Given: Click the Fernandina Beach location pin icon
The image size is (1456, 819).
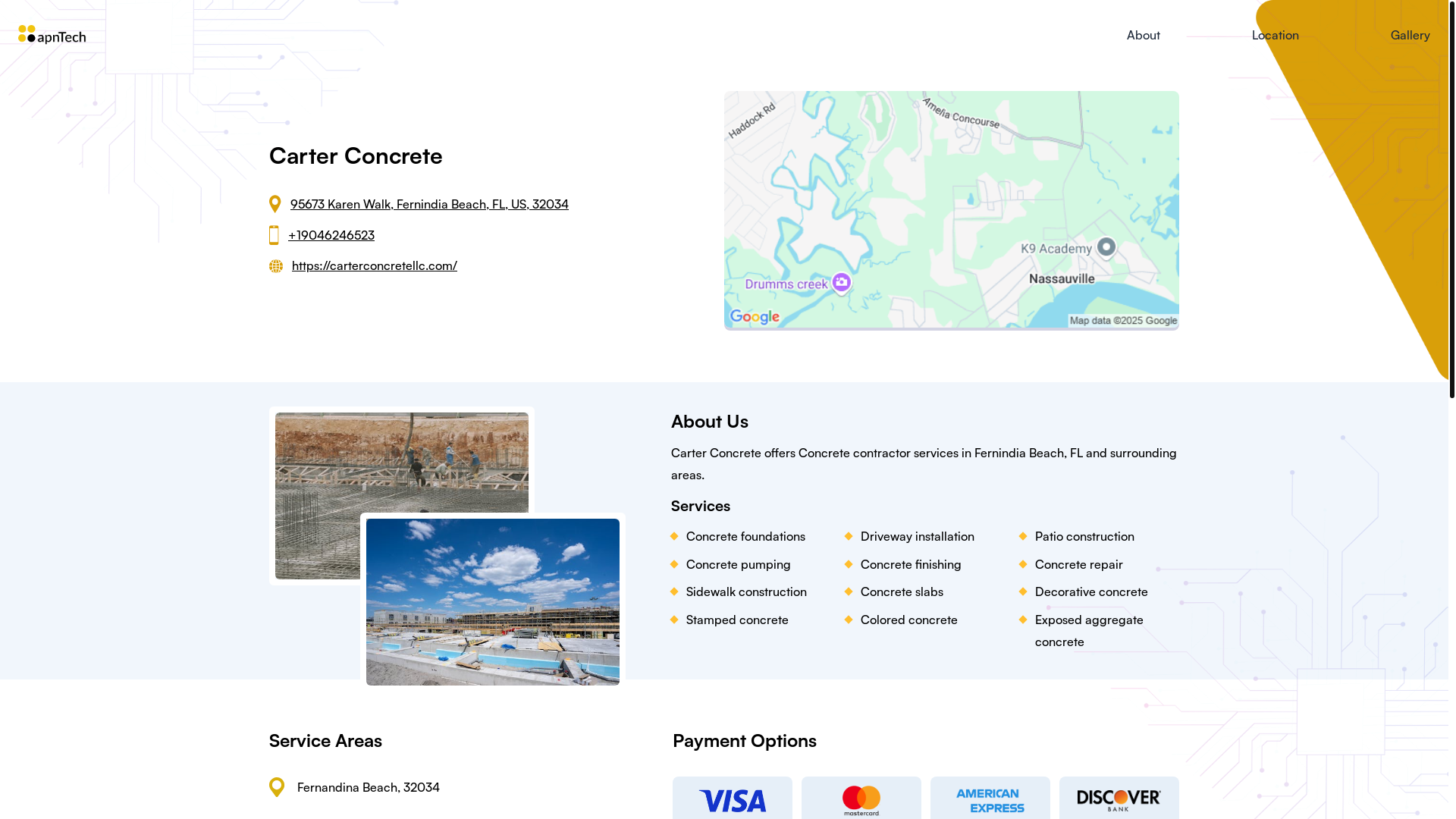Looking at the screenshot, I should coord(277,787).
